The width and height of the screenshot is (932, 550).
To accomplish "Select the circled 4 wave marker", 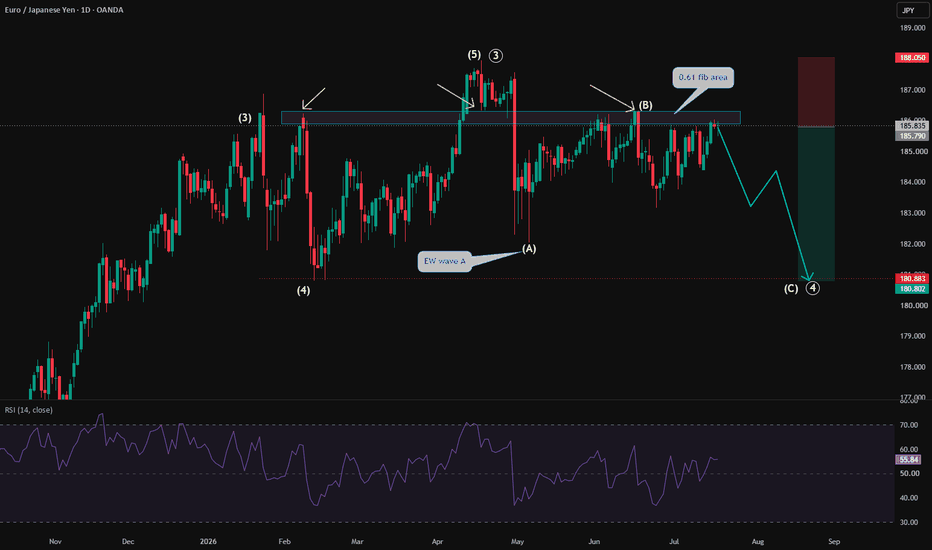I will 813,288.
